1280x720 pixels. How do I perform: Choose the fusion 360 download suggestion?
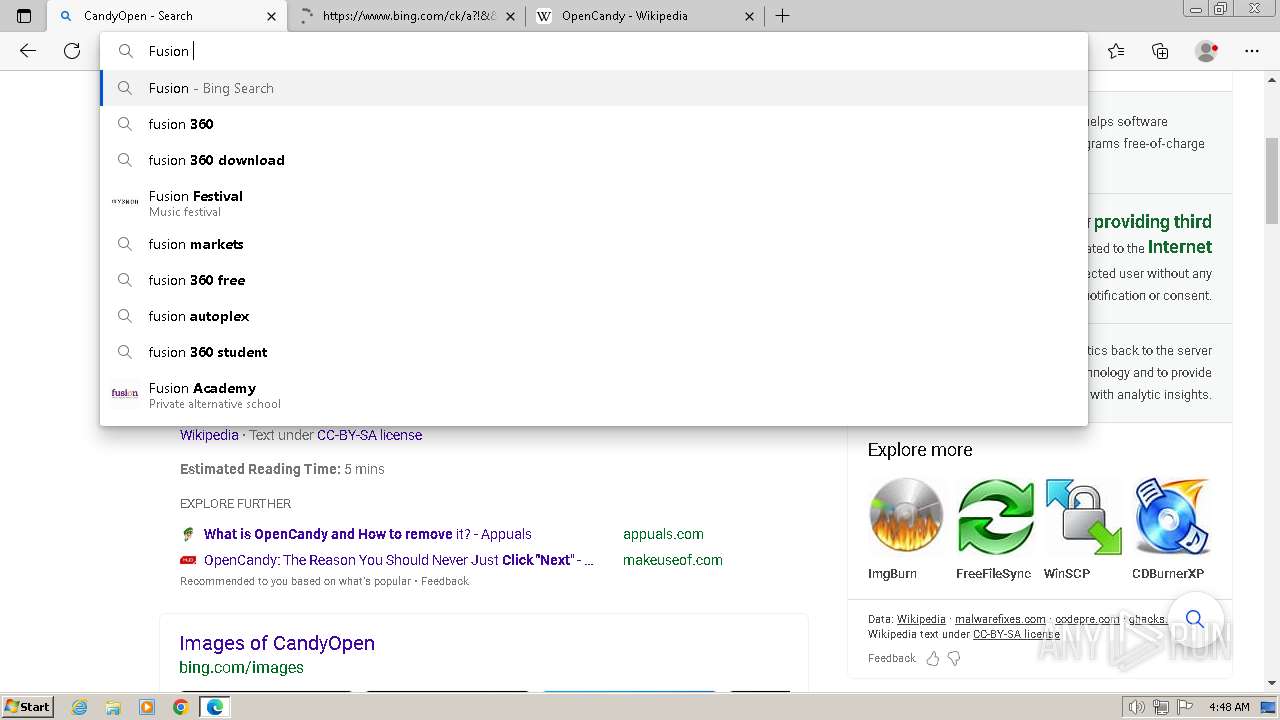(594, 160)
